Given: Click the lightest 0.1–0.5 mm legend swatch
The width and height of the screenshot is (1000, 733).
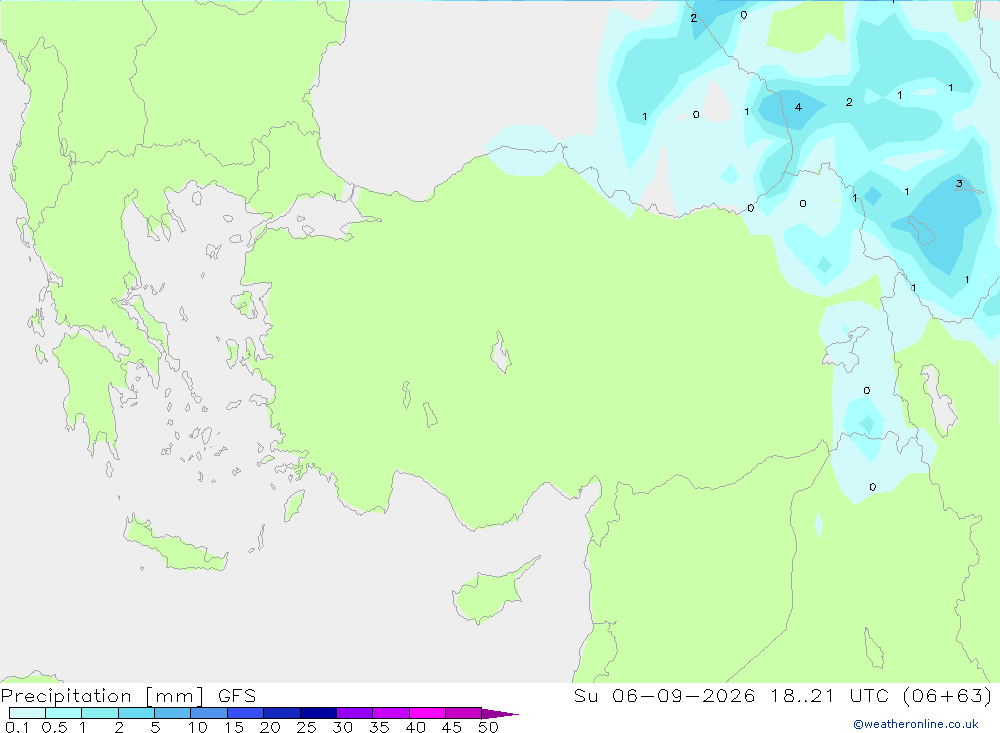Looking at the screenshot, I should click(27, 713).
